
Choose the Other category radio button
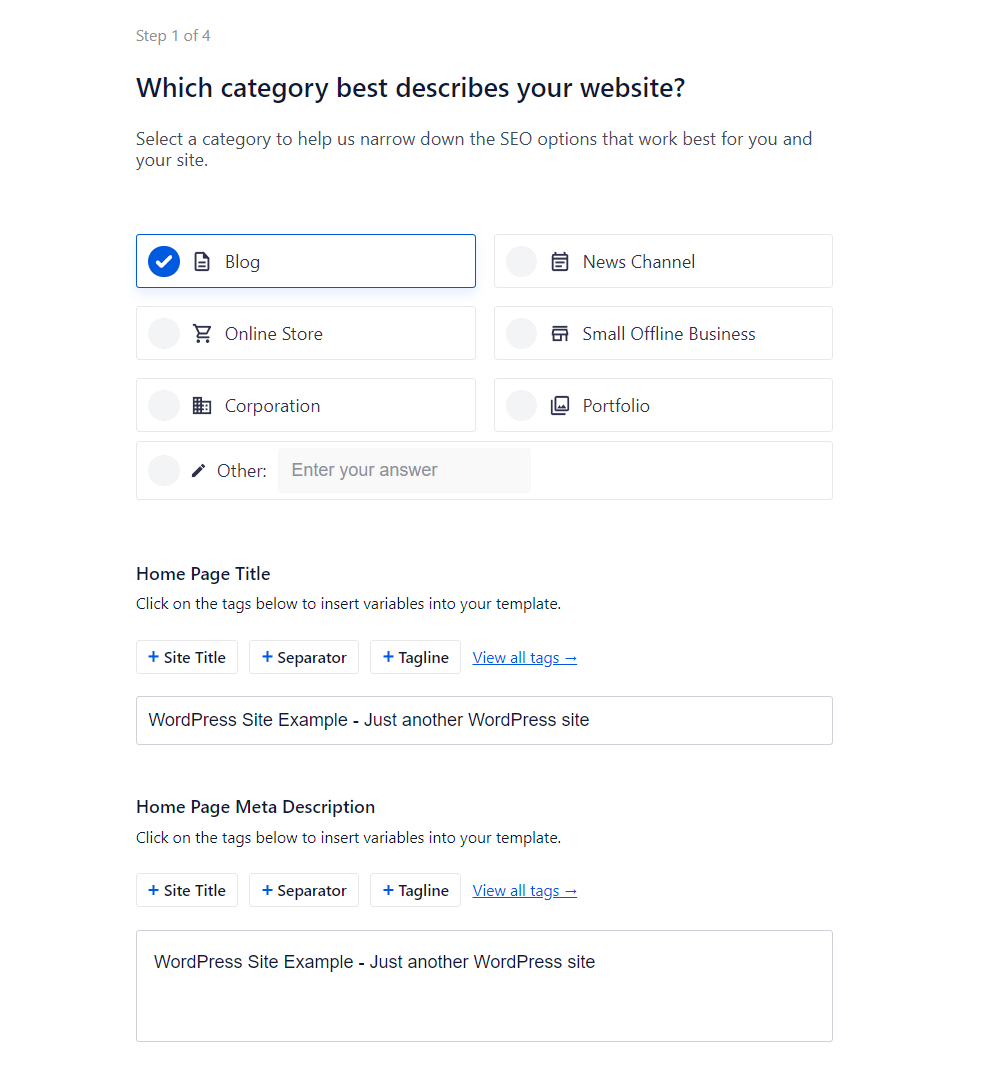click(164, 471)
